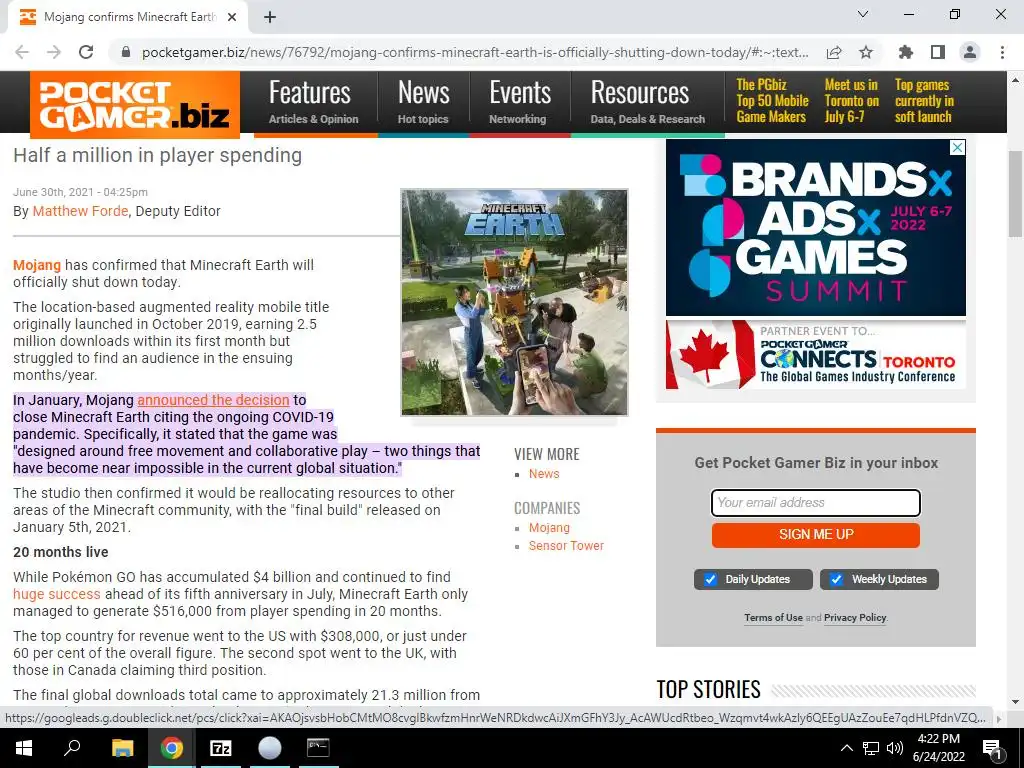Open taskbar search magnifier

[72, 748]
